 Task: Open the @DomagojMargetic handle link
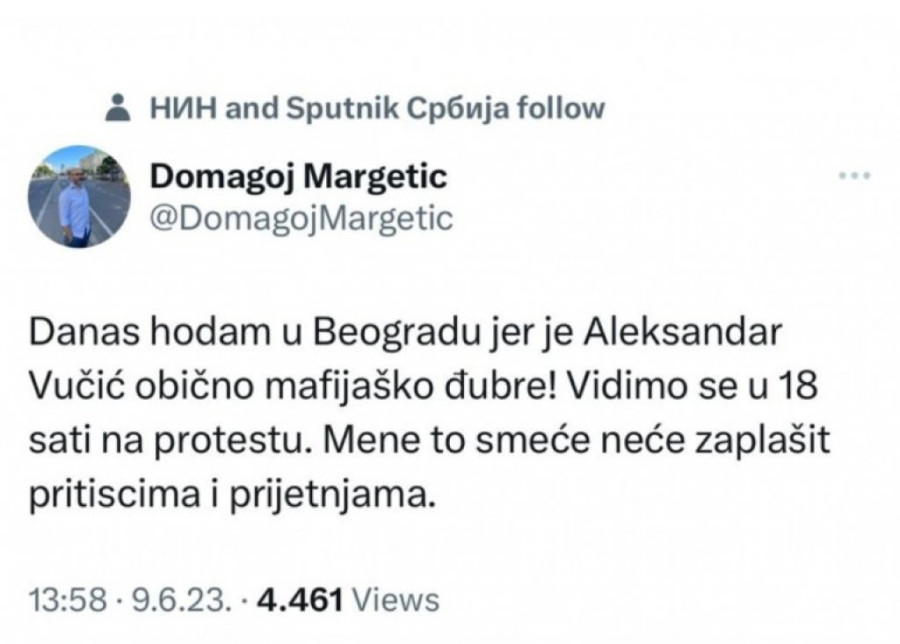pyautogui.click(x=299, y=219)
